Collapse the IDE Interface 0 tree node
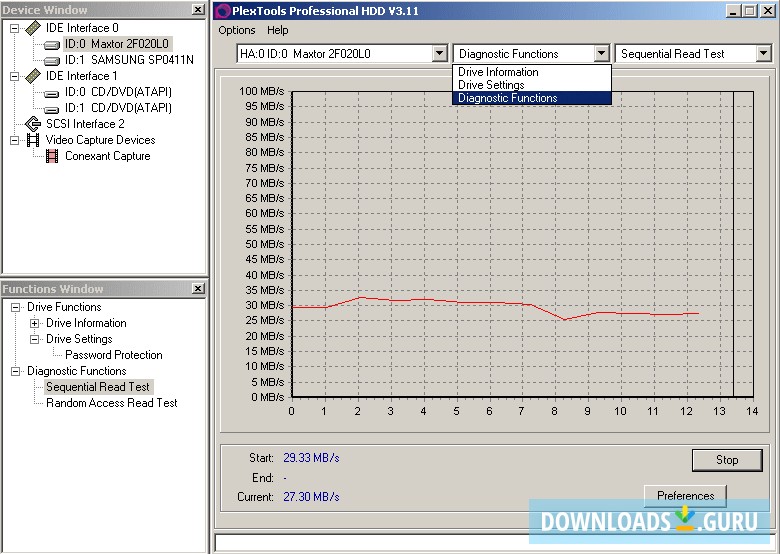 tap(15, 28)
